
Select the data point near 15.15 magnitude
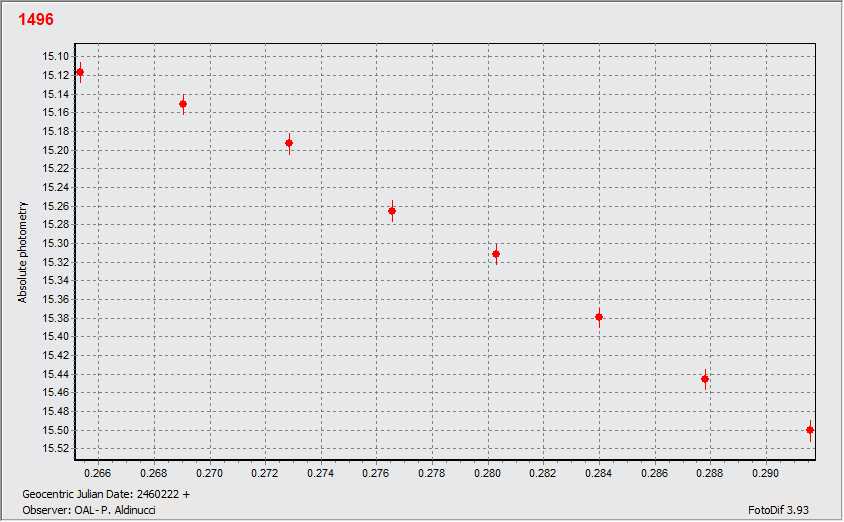(x=183, y=104)
